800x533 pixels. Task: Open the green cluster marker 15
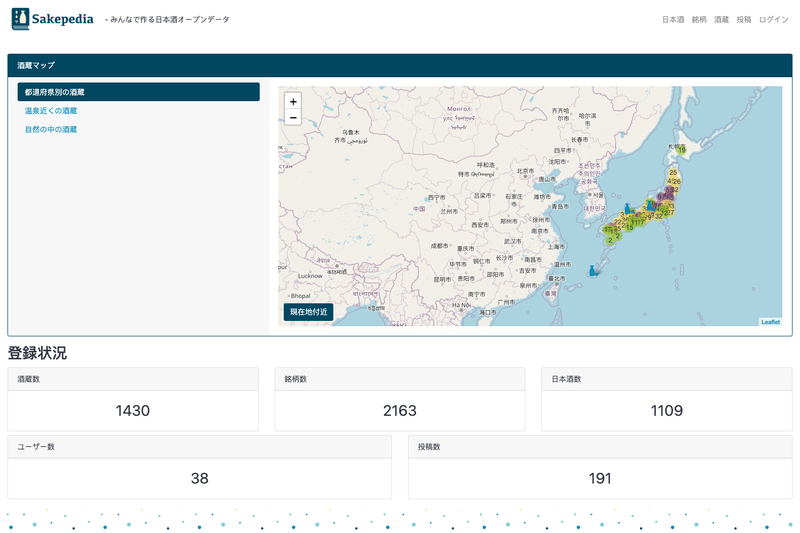[629, 228]
